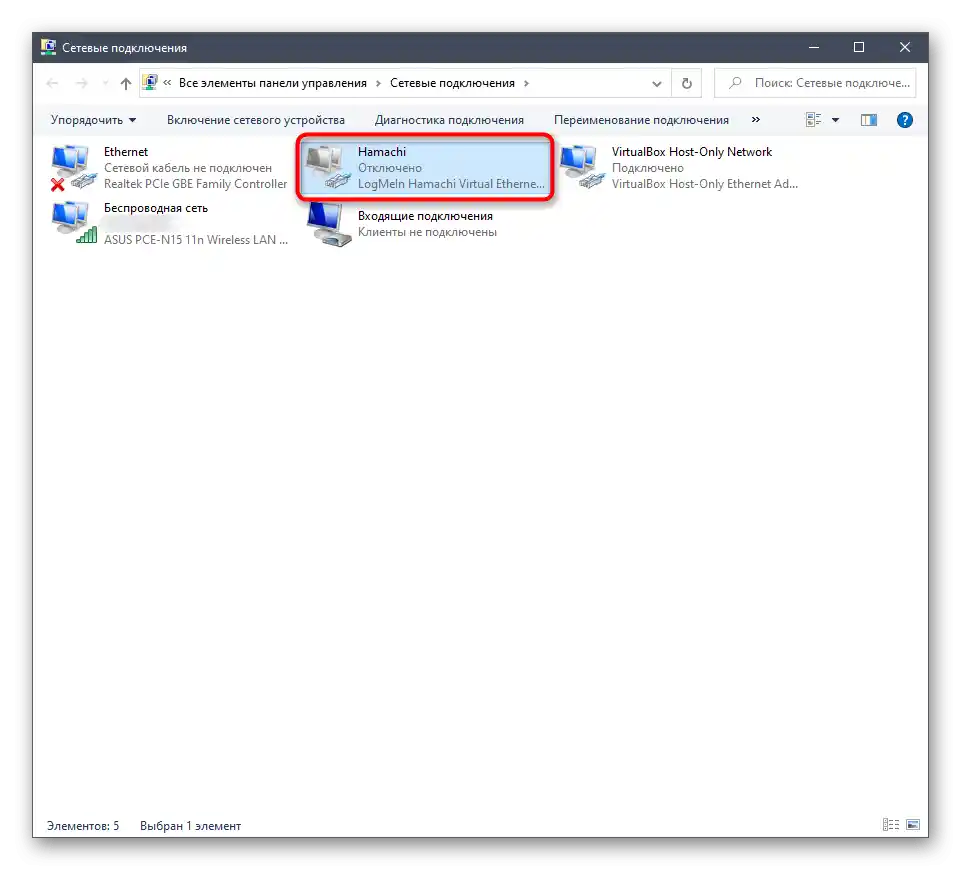Open the recent locations dropdown arrow
The width and height of the screenshot is (961, 870).
(x=105, y=83)
